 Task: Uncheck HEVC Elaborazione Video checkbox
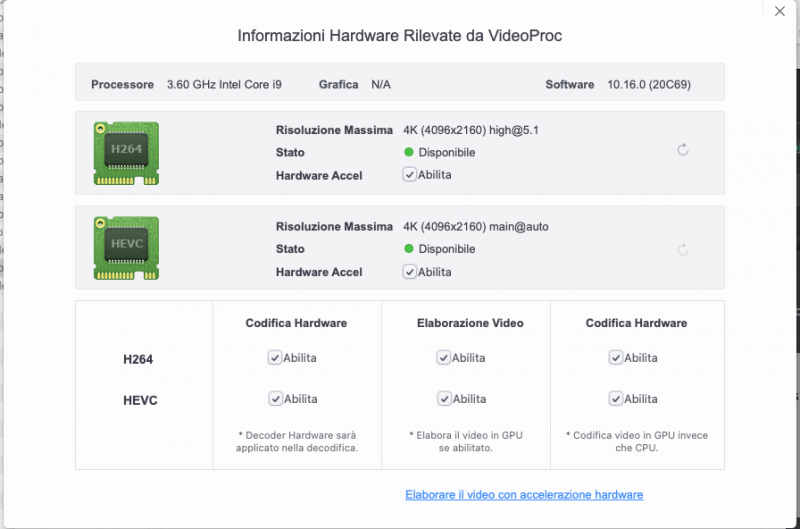pyautogui.click(x=443, y=398)
